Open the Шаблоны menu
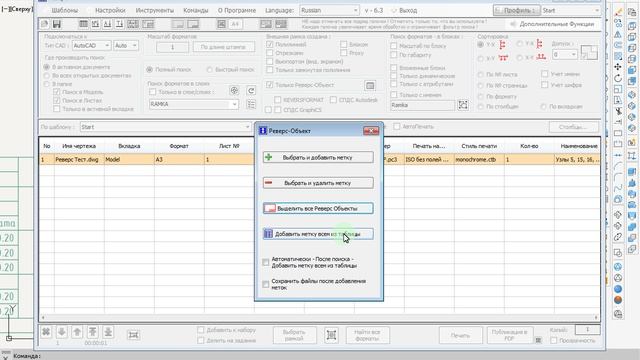The image size is (640, 360). click(x=65, y=10)
